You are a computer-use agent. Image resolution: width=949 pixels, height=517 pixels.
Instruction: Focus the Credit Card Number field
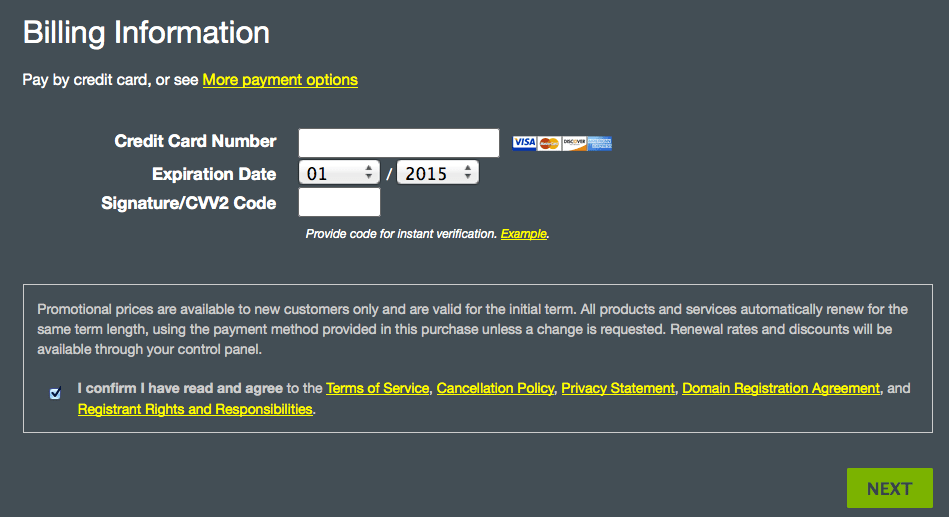(399, 143)
